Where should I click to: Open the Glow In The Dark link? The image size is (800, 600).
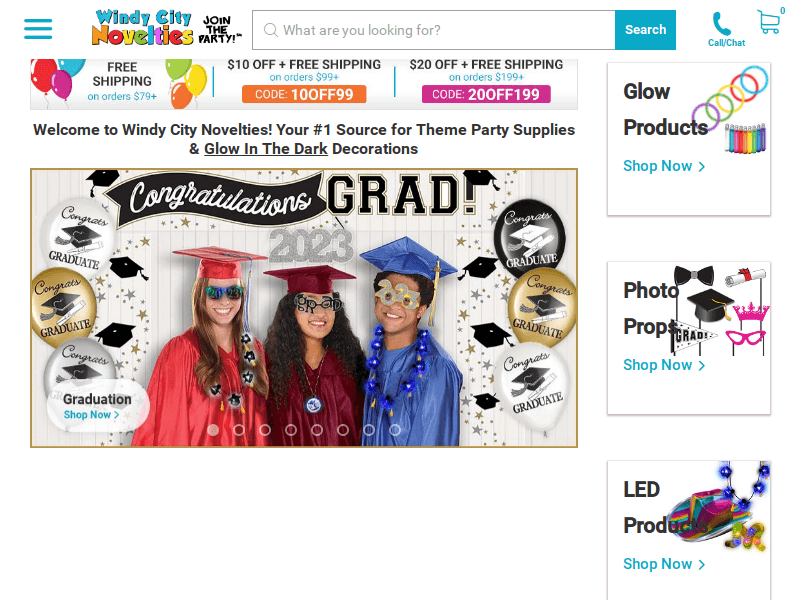(x=266, y=149)
